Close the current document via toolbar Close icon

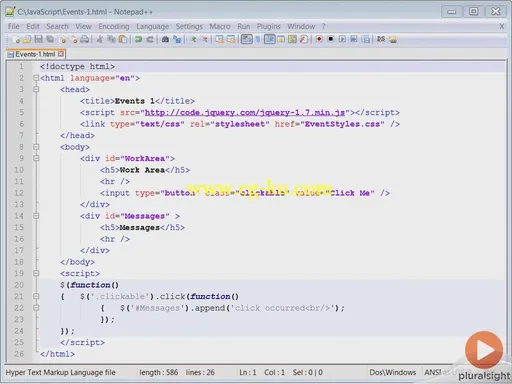click(62, 39)
